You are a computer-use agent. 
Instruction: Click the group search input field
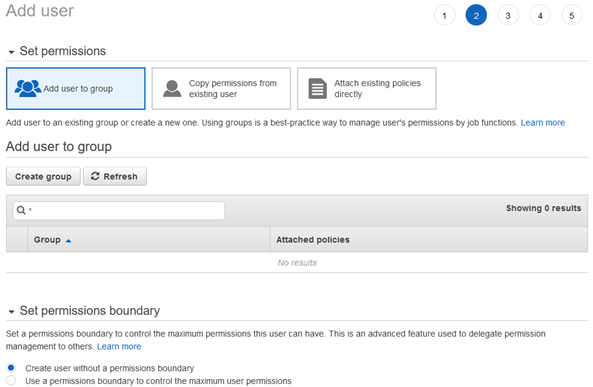[119, 210]
